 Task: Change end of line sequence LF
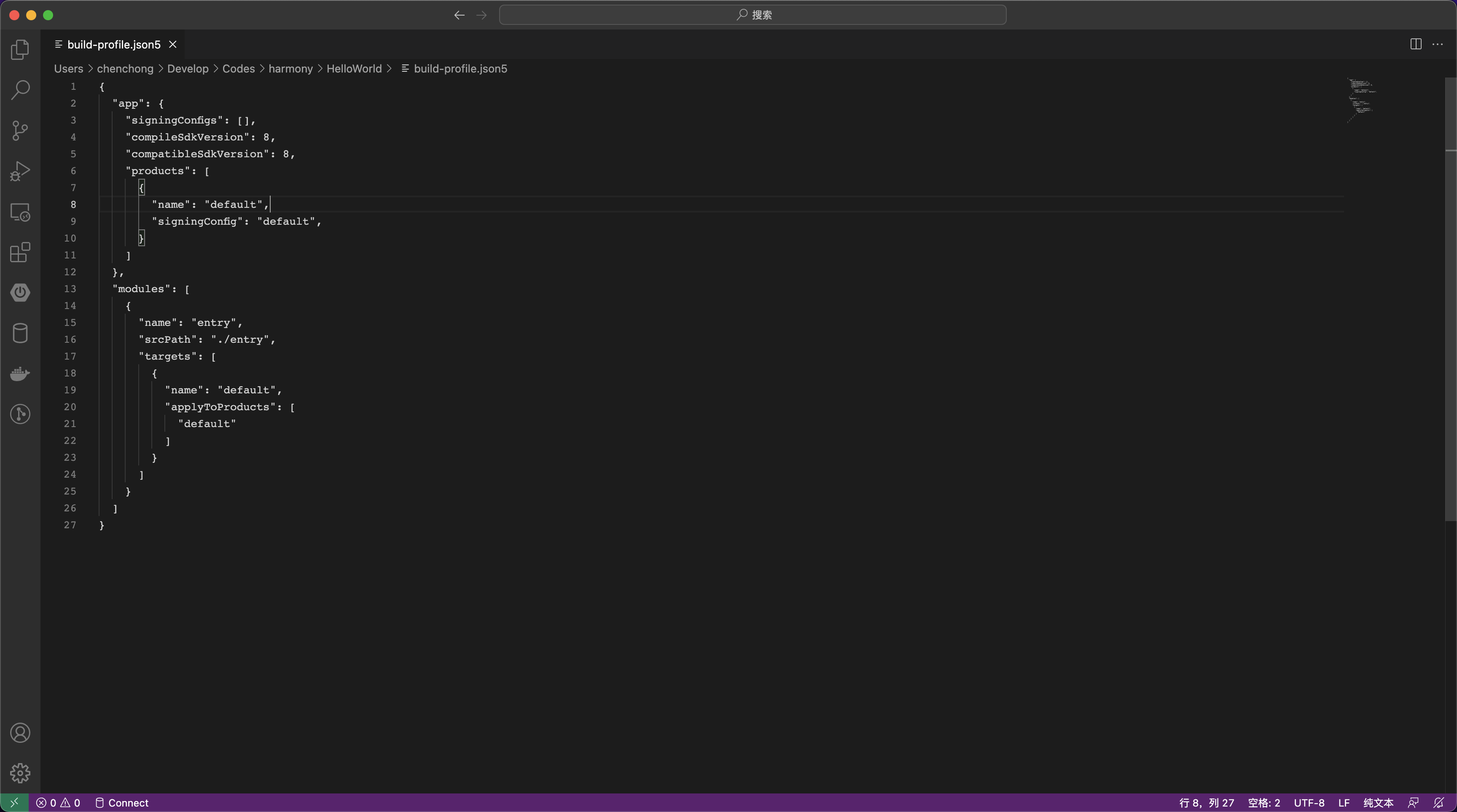point(1344,802)
